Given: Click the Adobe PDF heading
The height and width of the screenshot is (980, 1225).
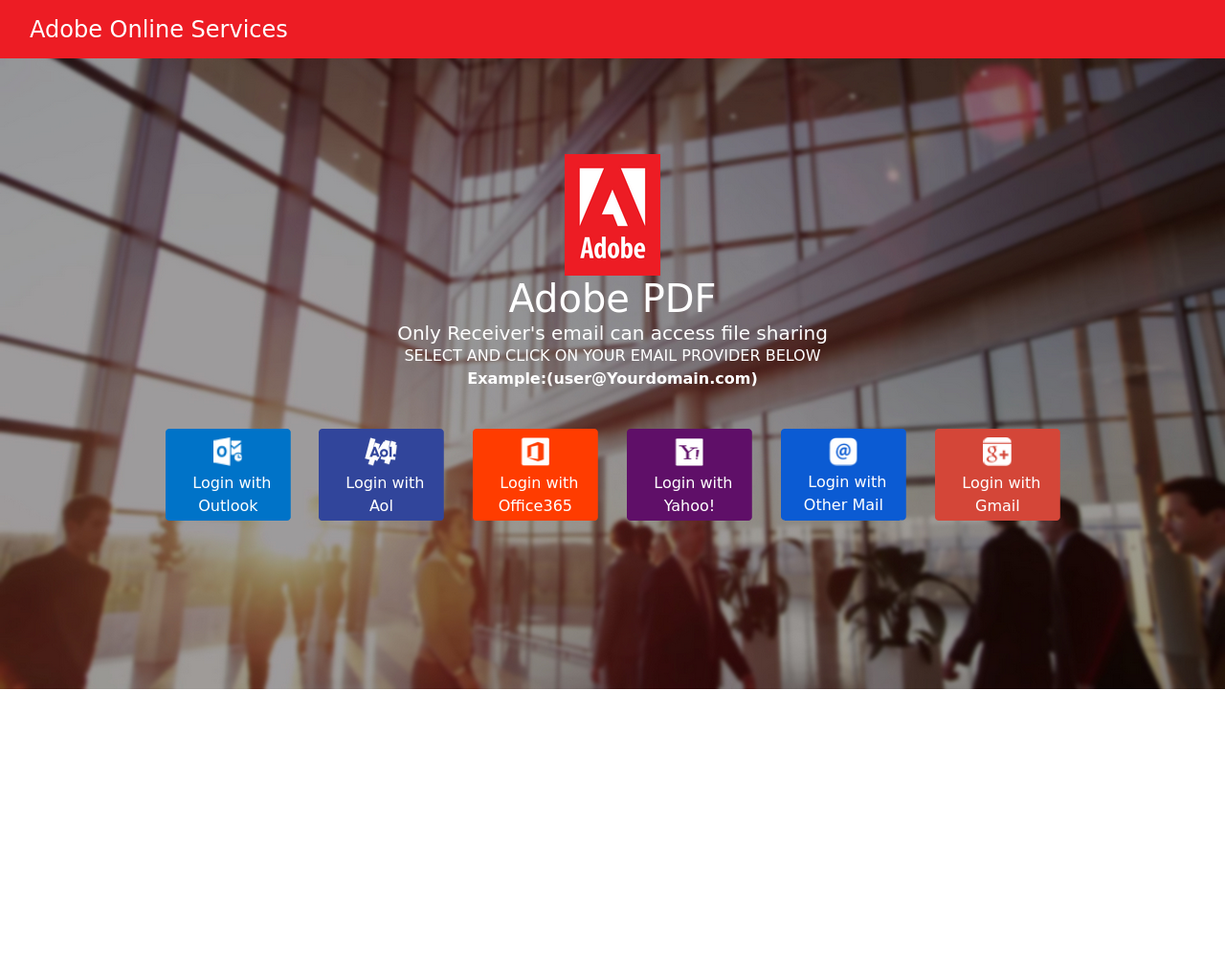Looking at the screenshot, I should point(612,299).
